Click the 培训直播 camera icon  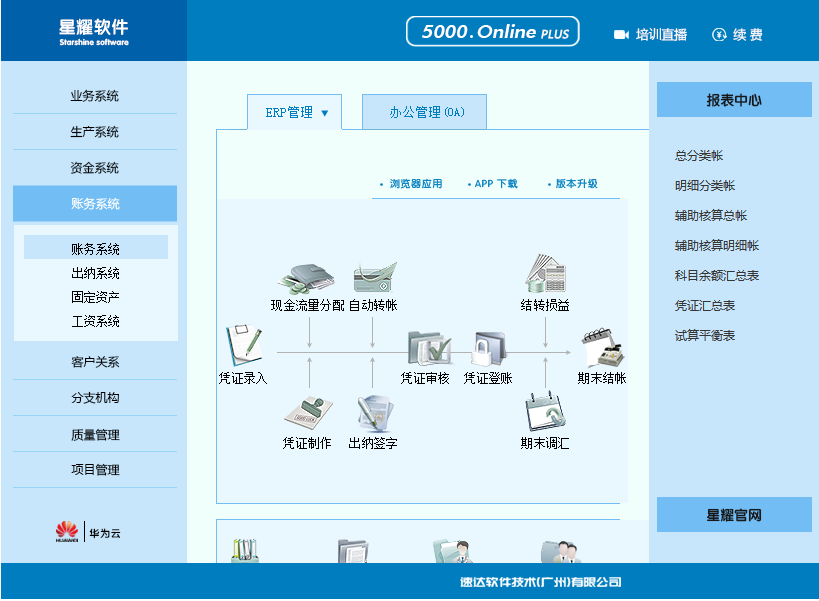(x=621, y=35)
